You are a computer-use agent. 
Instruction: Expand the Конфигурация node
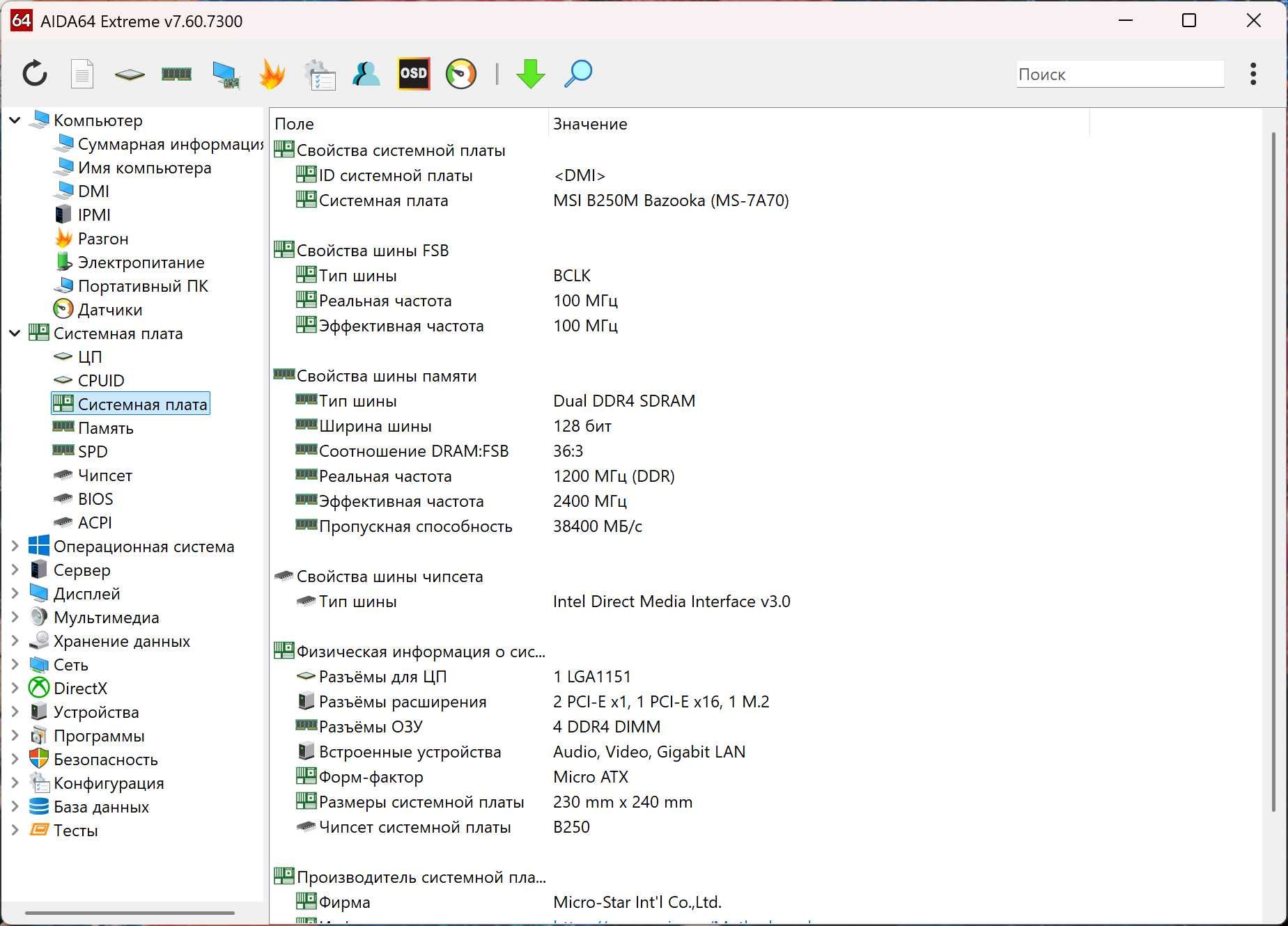pos(15,783)
